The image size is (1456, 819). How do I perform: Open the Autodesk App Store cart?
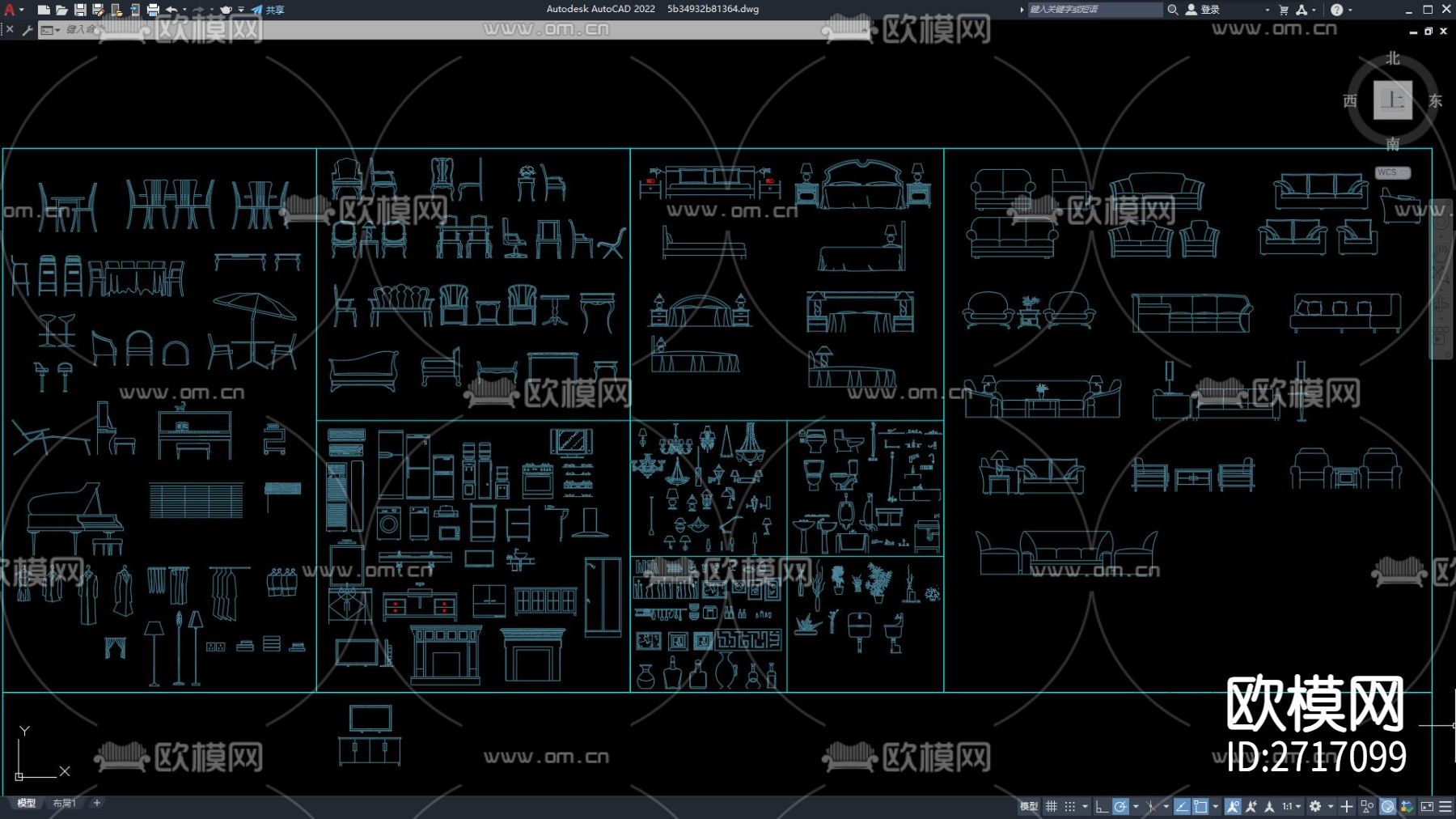pyautogui.click(x=1284, y=10)
